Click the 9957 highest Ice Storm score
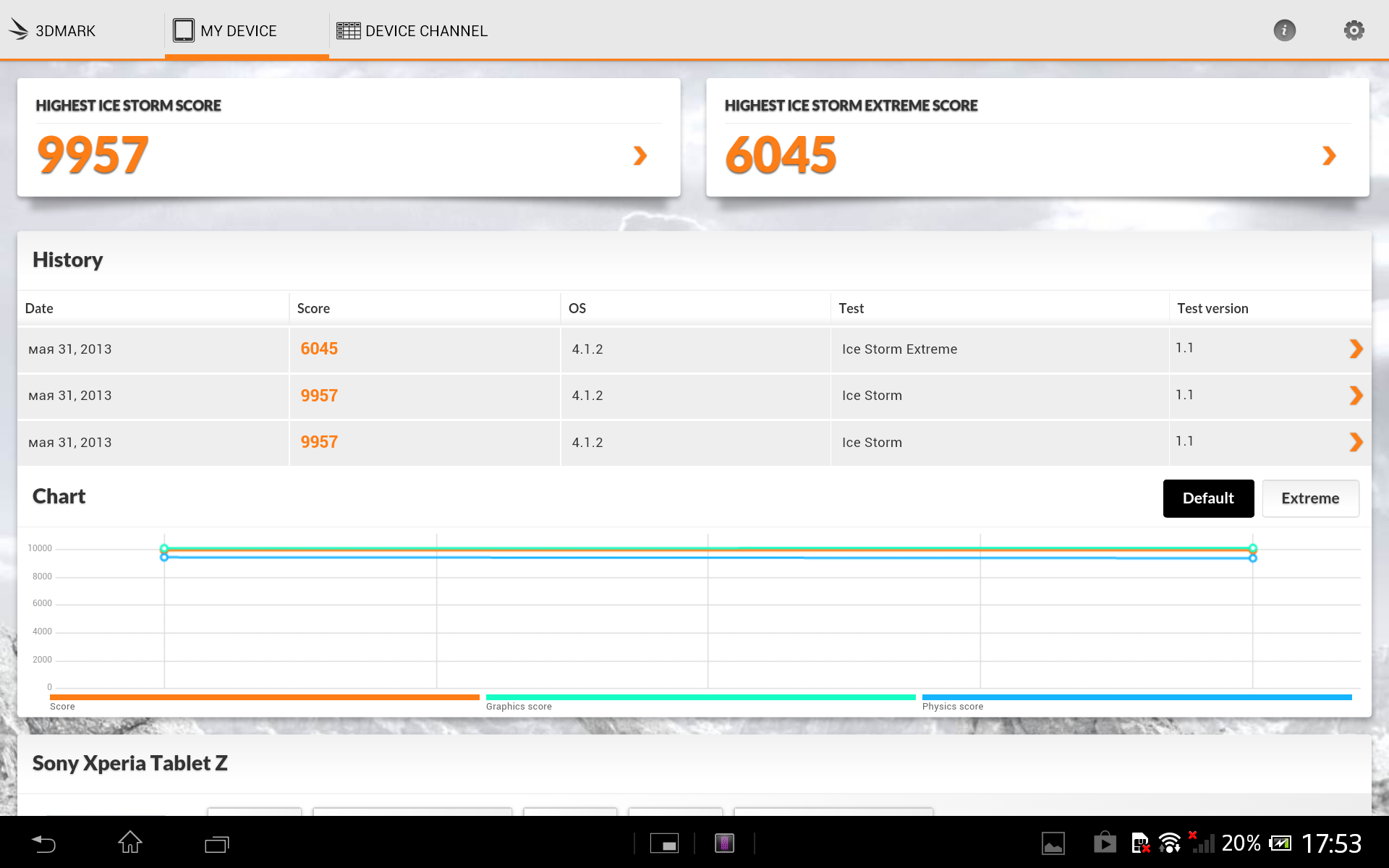1389x868 pixels. (x=93, y=156)
